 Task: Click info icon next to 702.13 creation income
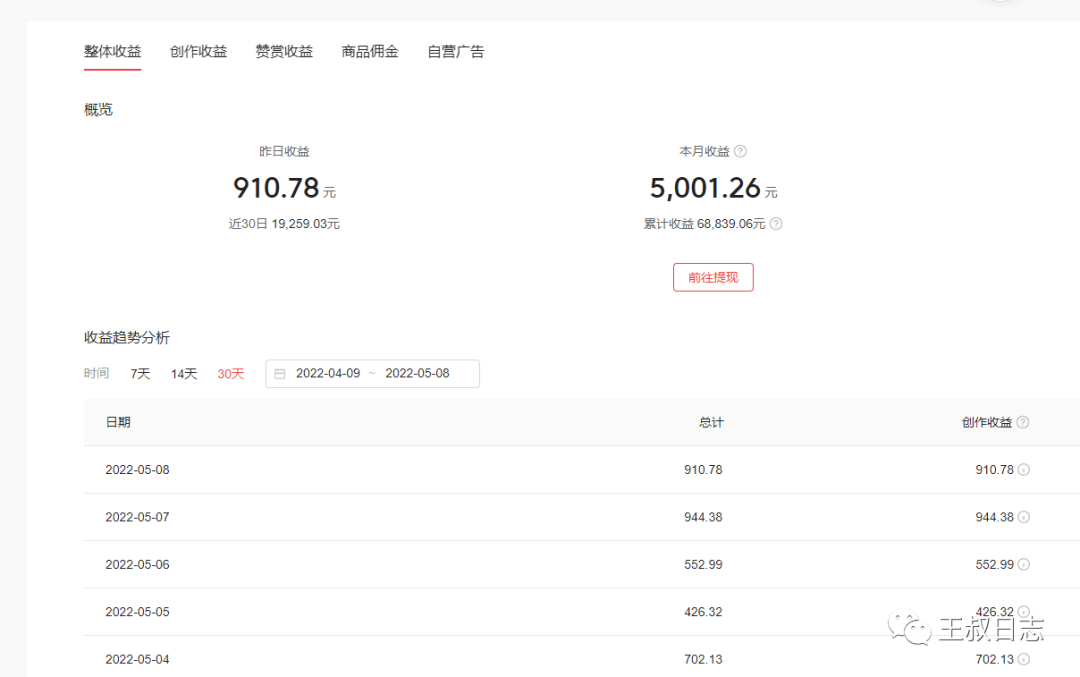(1024, 660)
